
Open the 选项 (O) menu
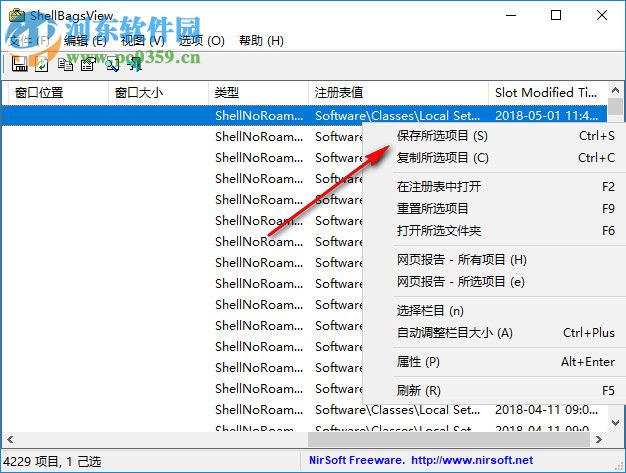click(201, 40)
